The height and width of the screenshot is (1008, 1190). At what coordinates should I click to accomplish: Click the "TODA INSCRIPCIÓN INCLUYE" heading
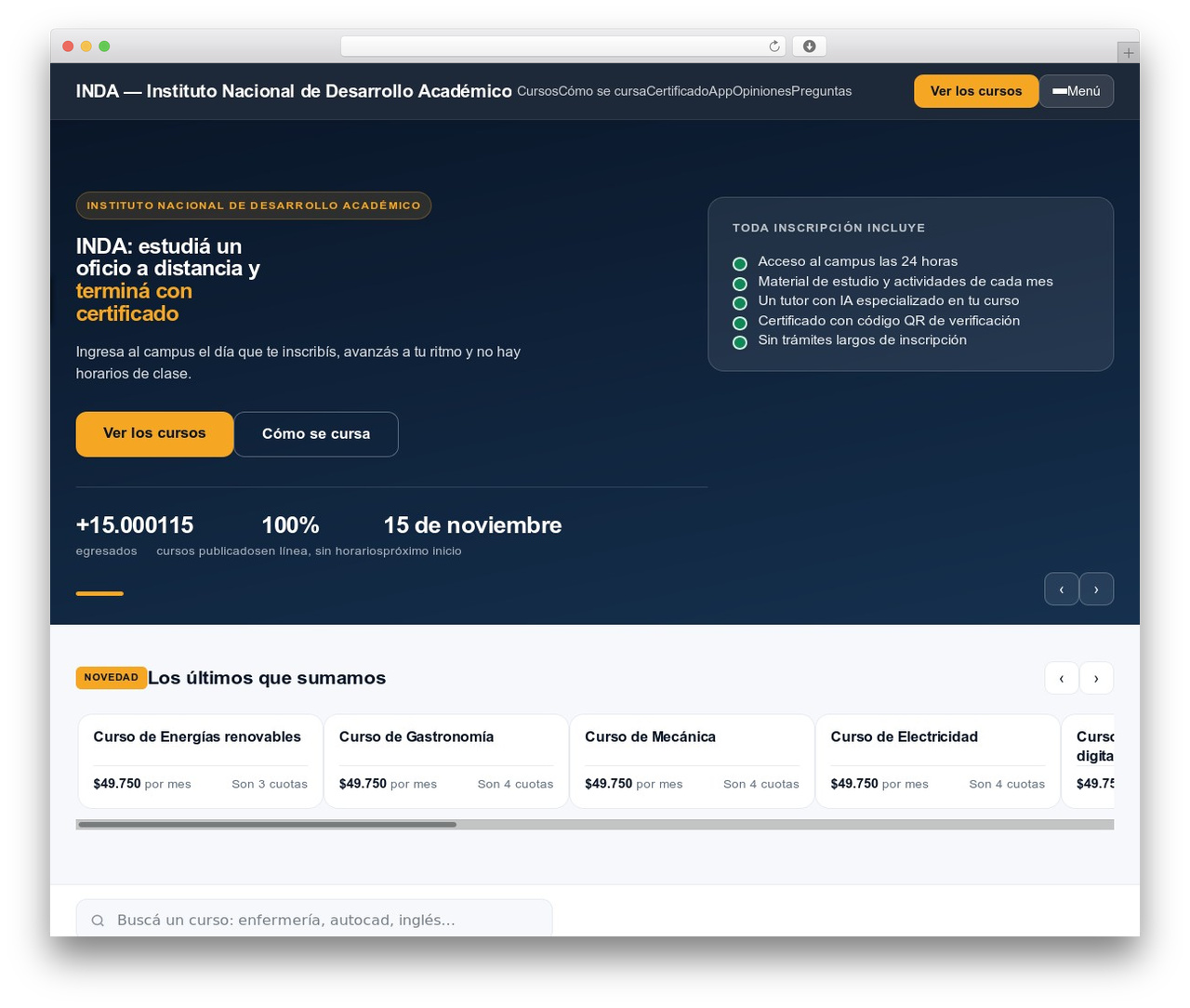coord(828,228)
